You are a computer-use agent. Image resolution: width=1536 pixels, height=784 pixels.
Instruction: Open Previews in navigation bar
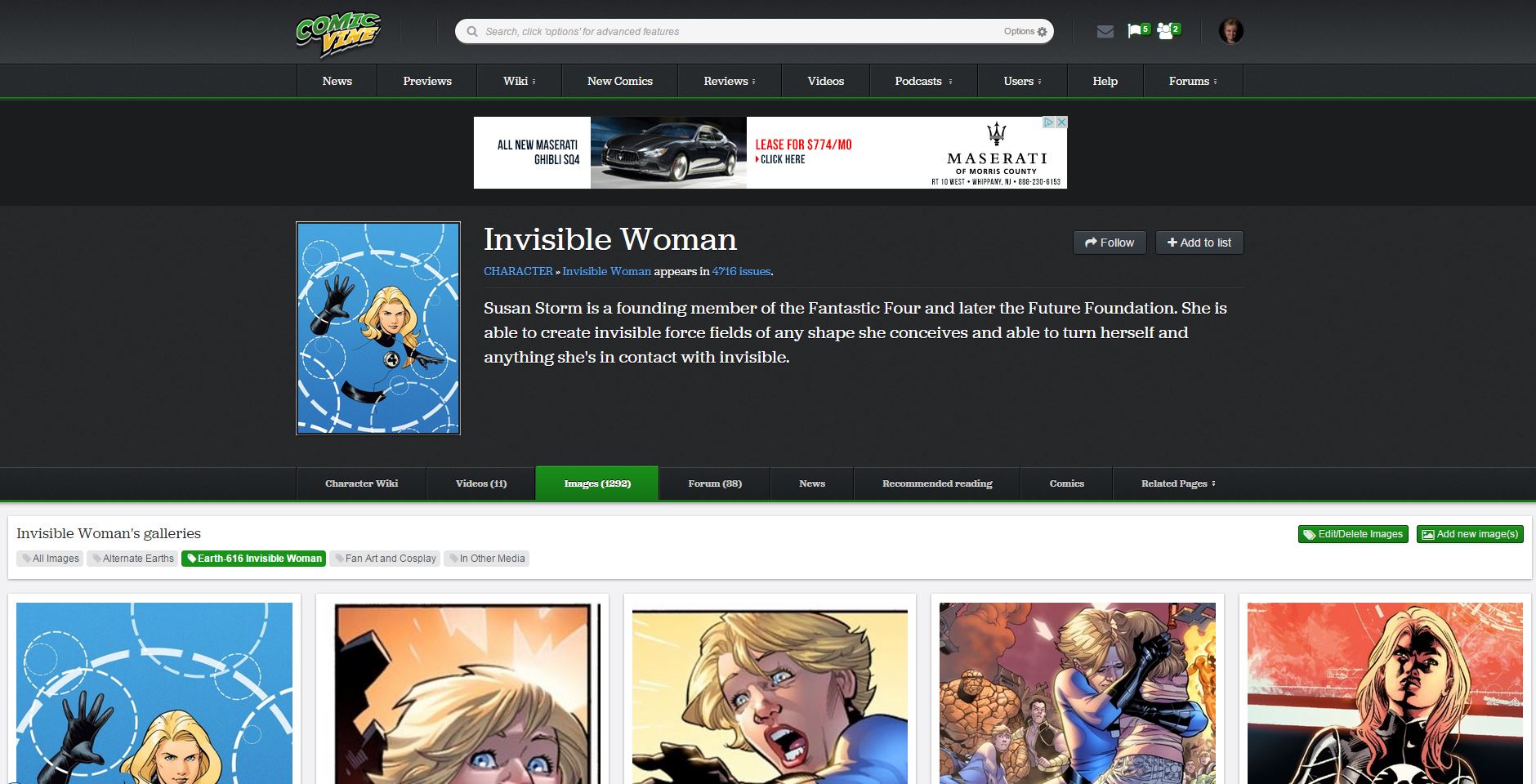click(427, 81)
